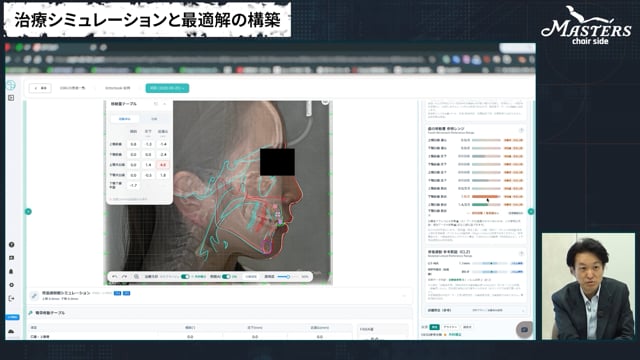The image size is (640, 360).
Task: Open the round chat button at the bottom right
Action: 524,329
